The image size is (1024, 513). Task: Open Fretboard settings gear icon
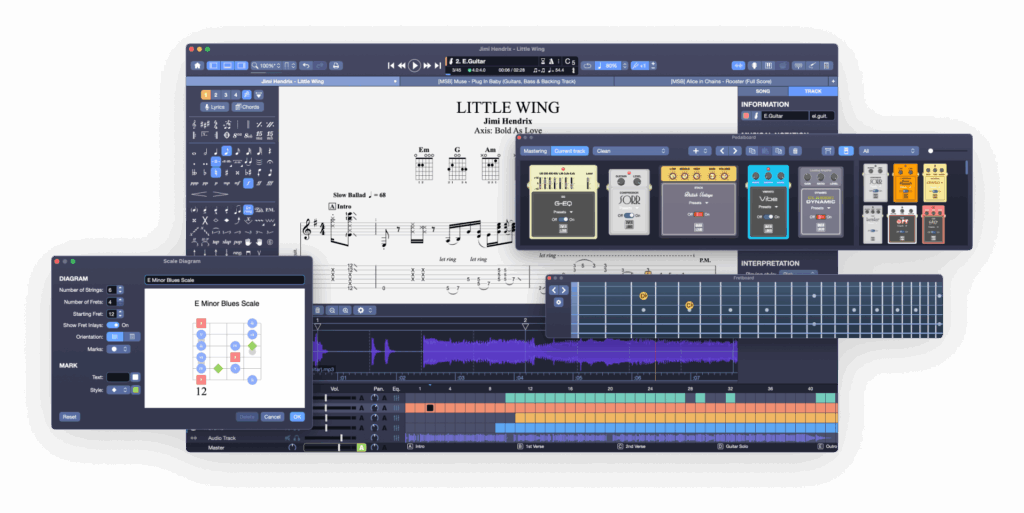point(558,302)
